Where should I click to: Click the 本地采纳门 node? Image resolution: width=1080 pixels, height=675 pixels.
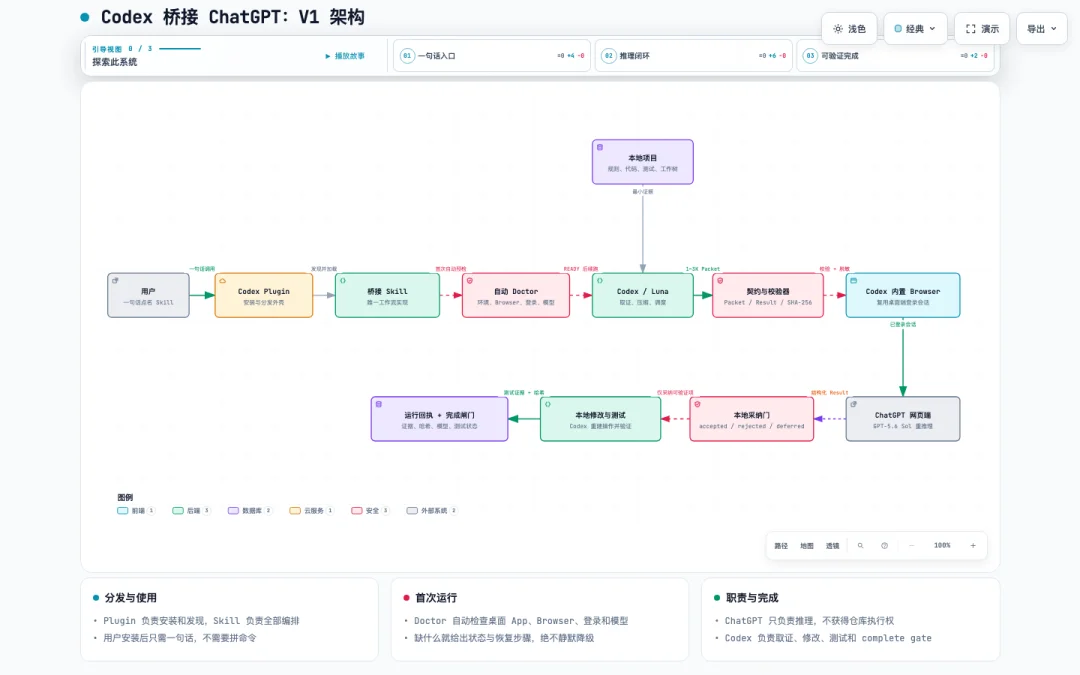click(x=751, y=419)
